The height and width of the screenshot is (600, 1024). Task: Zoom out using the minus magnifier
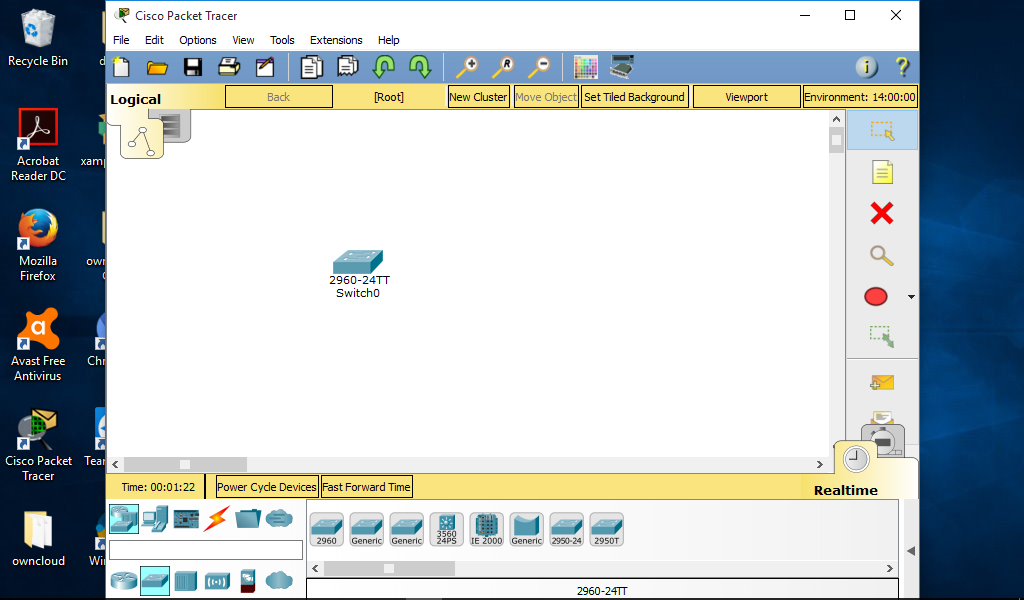[x=539, y=67]
